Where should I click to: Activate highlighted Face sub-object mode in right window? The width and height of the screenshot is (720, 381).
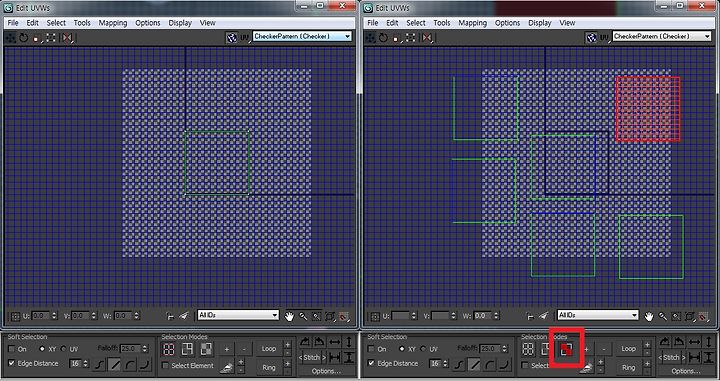pyautogui.click(x=566, y=350)
